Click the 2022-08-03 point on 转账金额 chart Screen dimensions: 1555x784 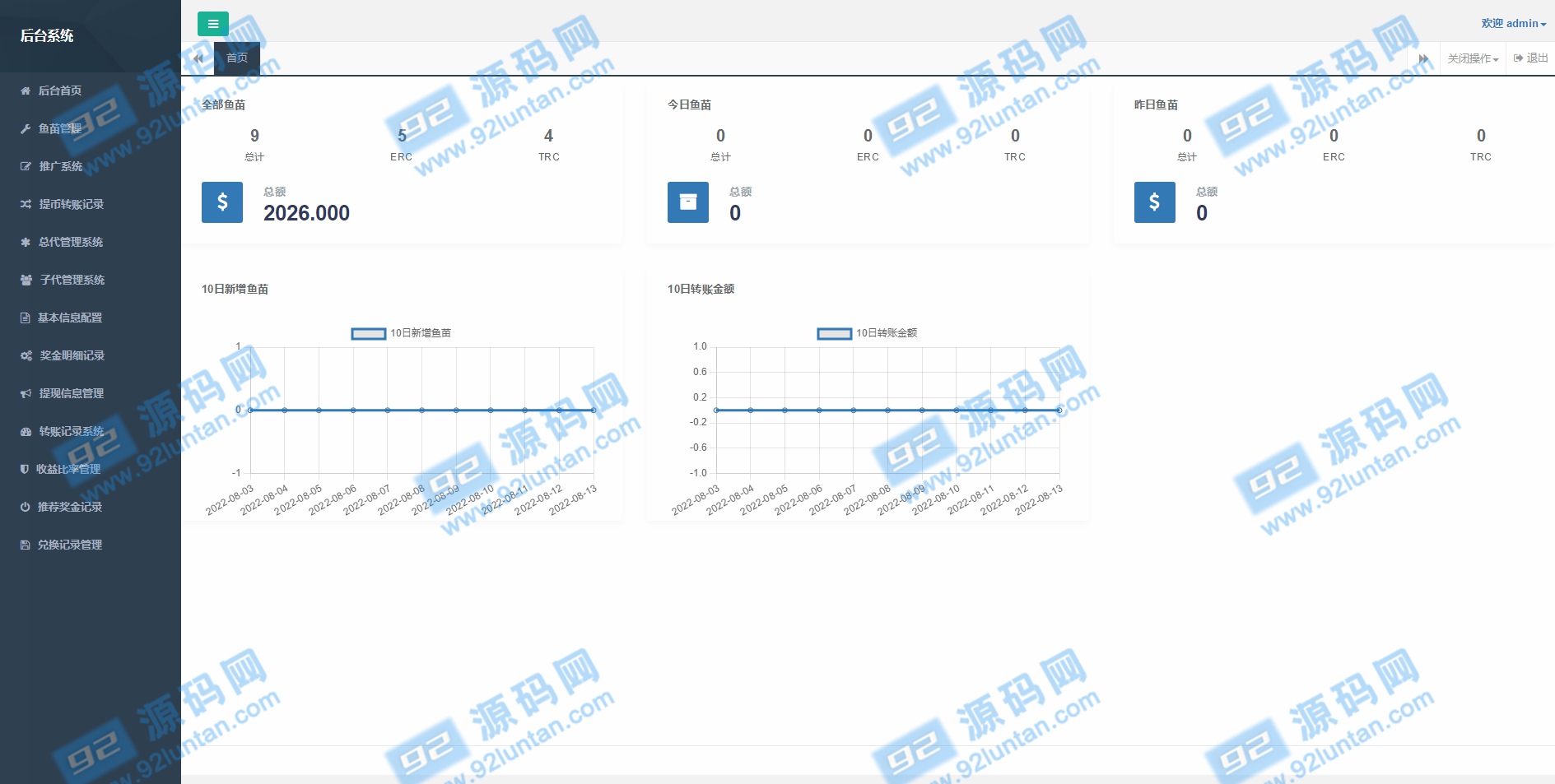click(716, 410)
